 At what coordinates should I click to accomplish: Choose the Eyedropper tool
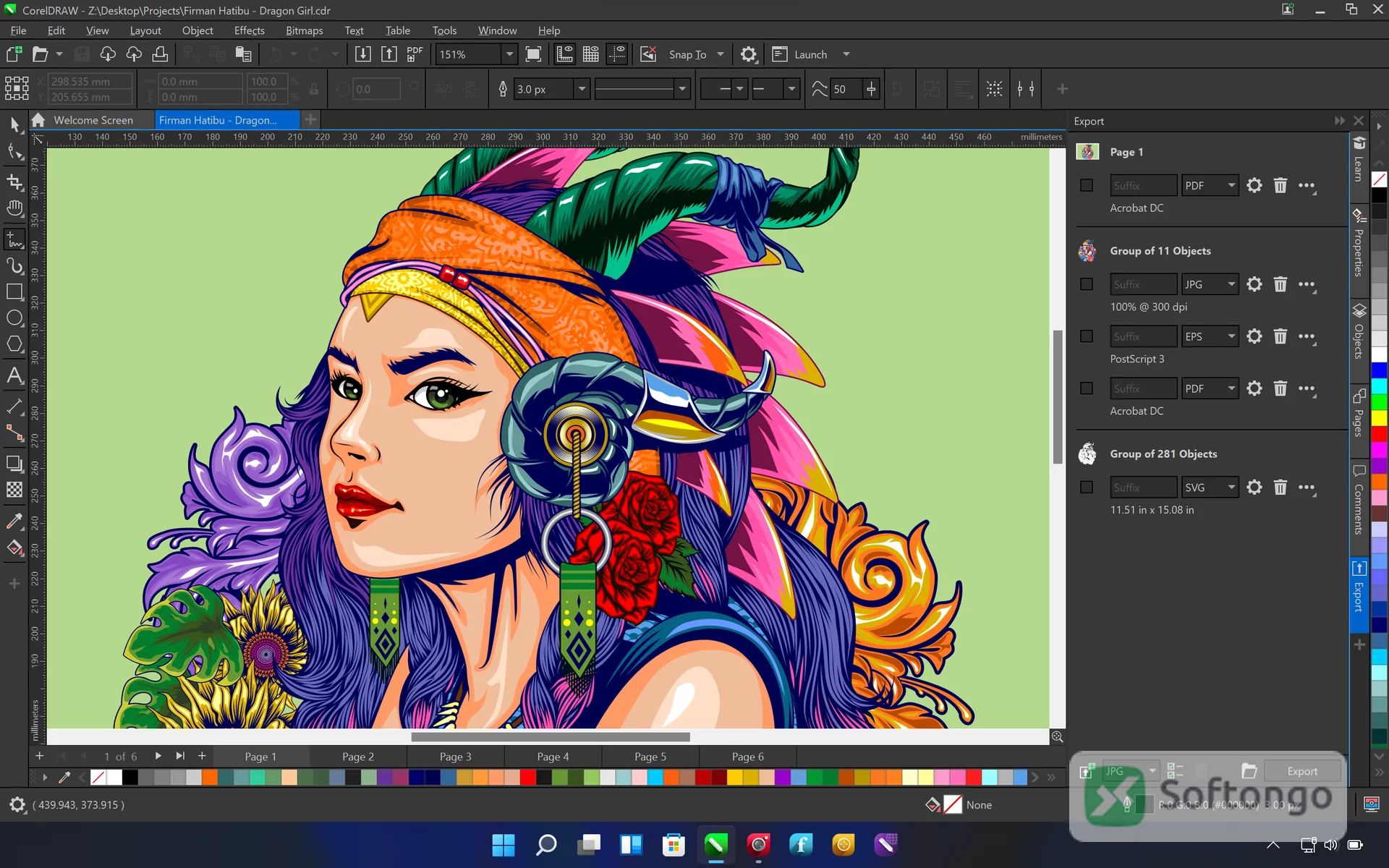pos(14,521)
